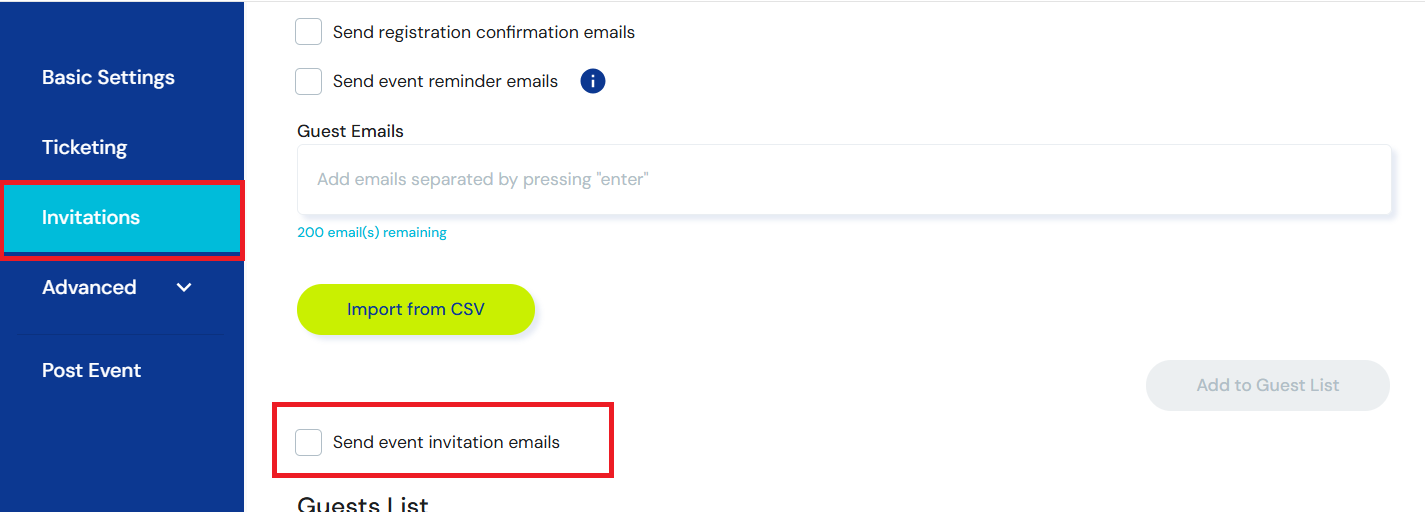Viewport: 1425px width, 512px height.
Task: Enable Send registration confirmation emails checkbox
Action: click(x=309, y=32)
